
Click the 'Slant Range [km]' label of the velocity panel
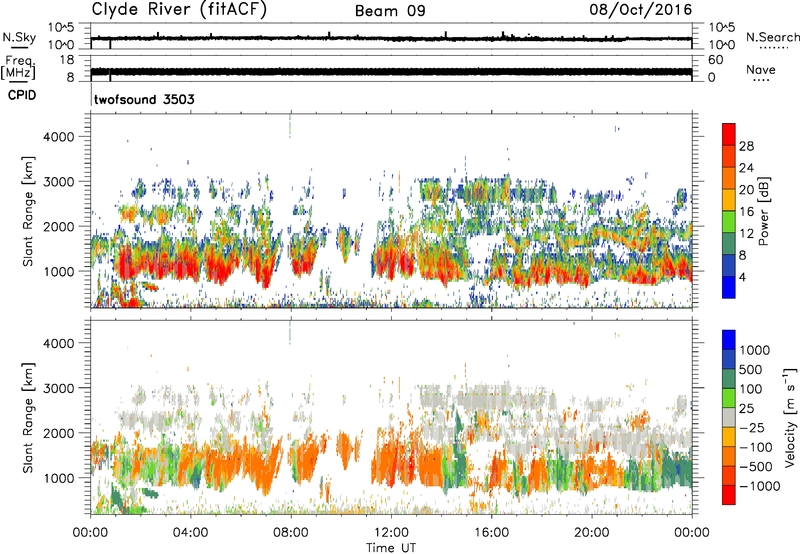[x=29, y=418]
